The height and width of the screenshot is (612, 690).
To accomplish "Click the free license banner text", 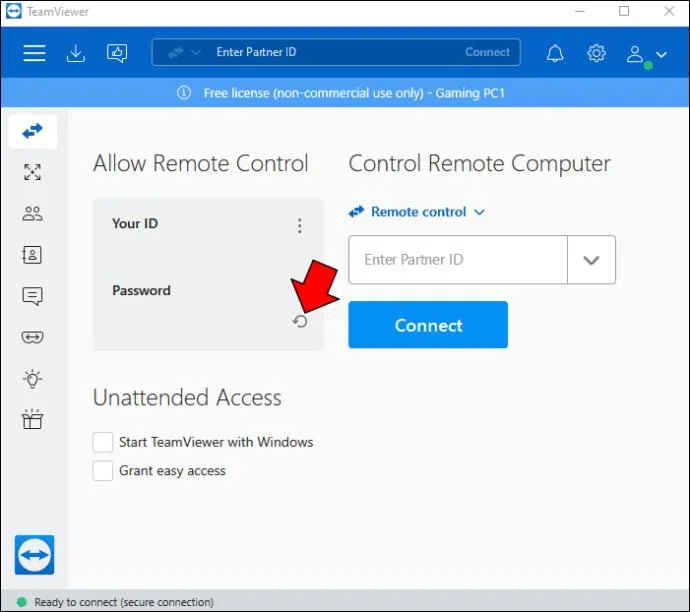I will point(354,93).
